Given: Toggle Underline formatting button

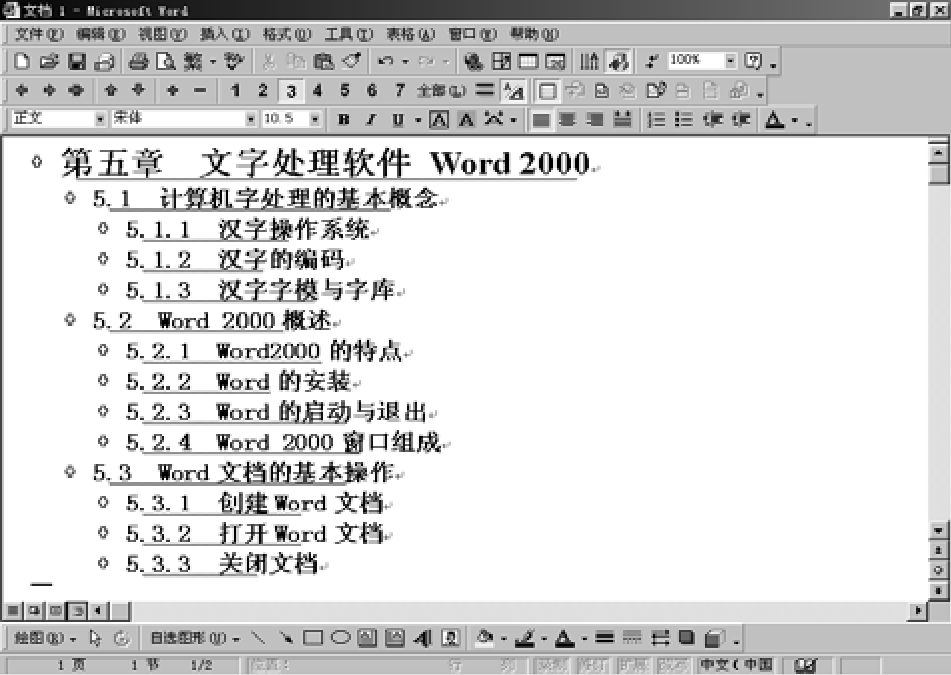Looking at the screenshot, I should tap(398, 119).
